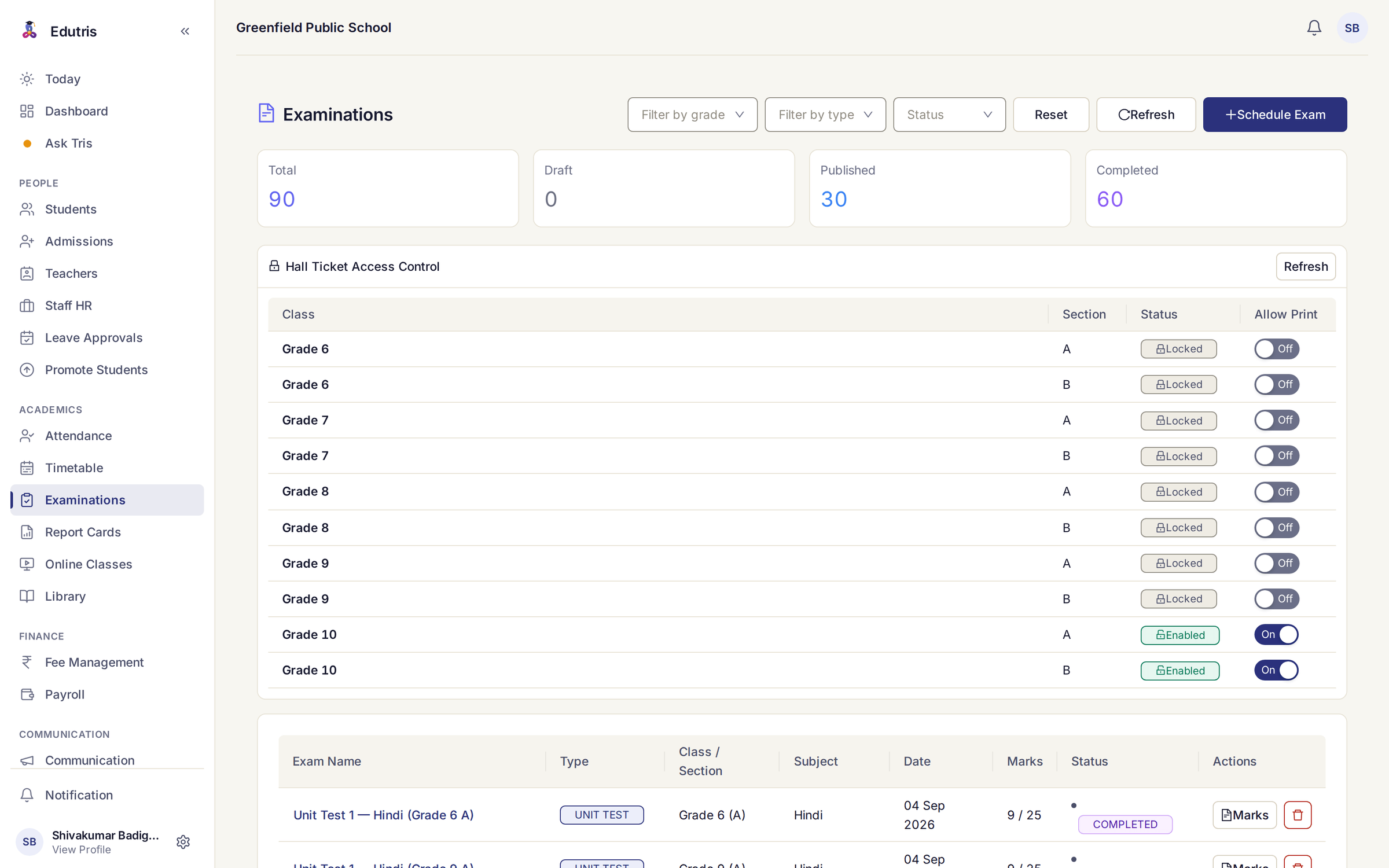Open Leave Approvals in sidebar

tap(107, 337)
